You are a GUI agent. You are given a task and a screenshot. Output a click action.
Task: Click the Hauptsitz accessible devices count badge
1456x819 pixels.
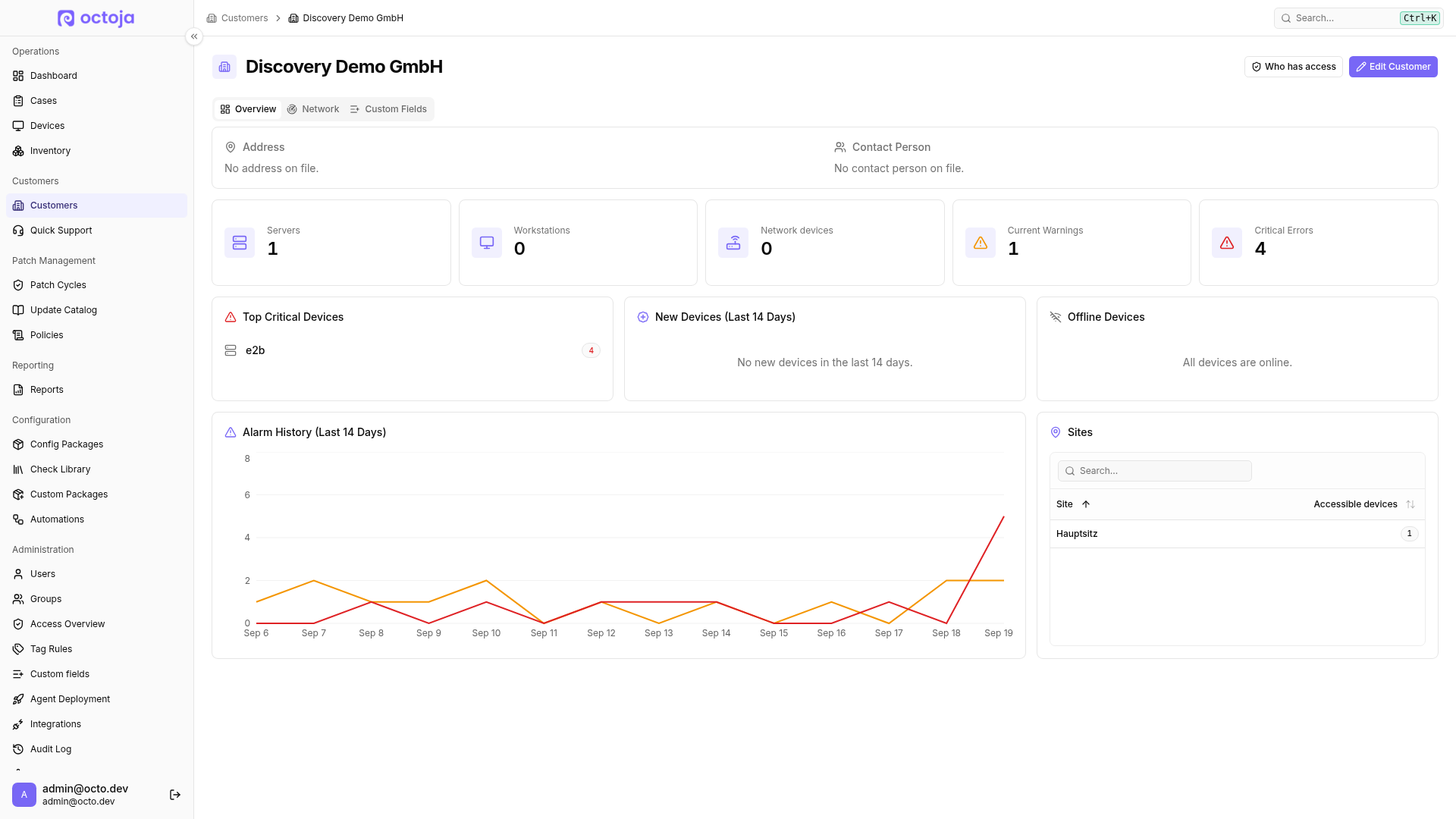pos(1410,534)
